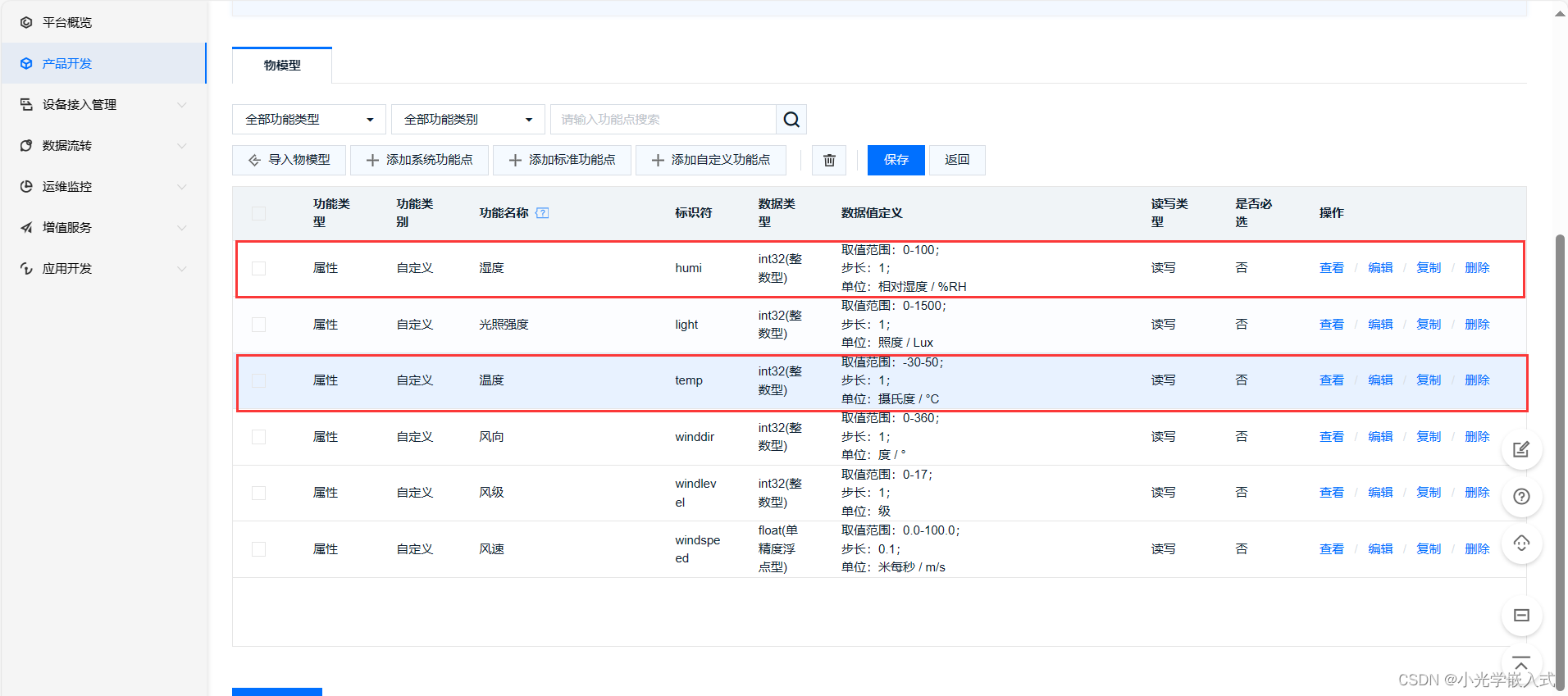This screenshot has width=1568, height=696.
Task: Click the trash can delete icon
Action: pos(829,160)
